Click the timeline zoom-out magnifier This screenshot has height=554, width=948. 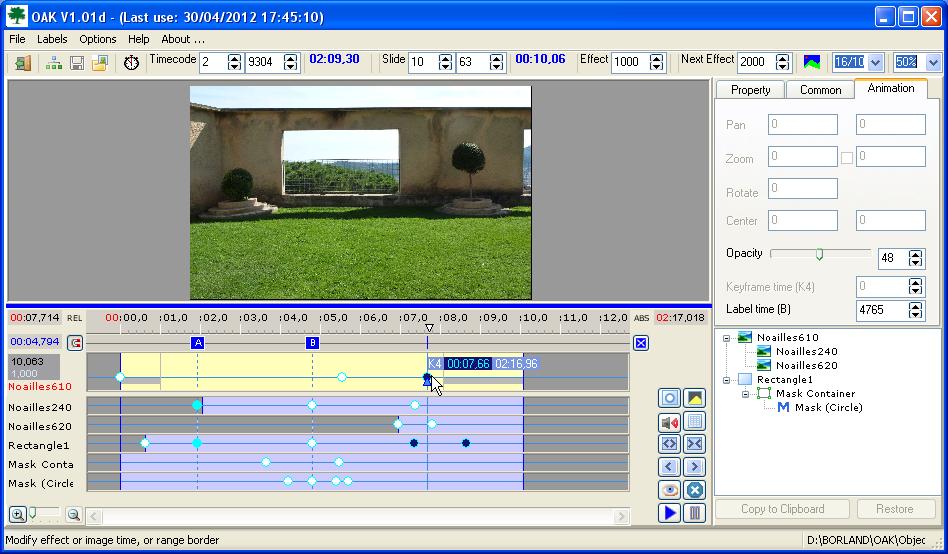(x=73, y=515)
